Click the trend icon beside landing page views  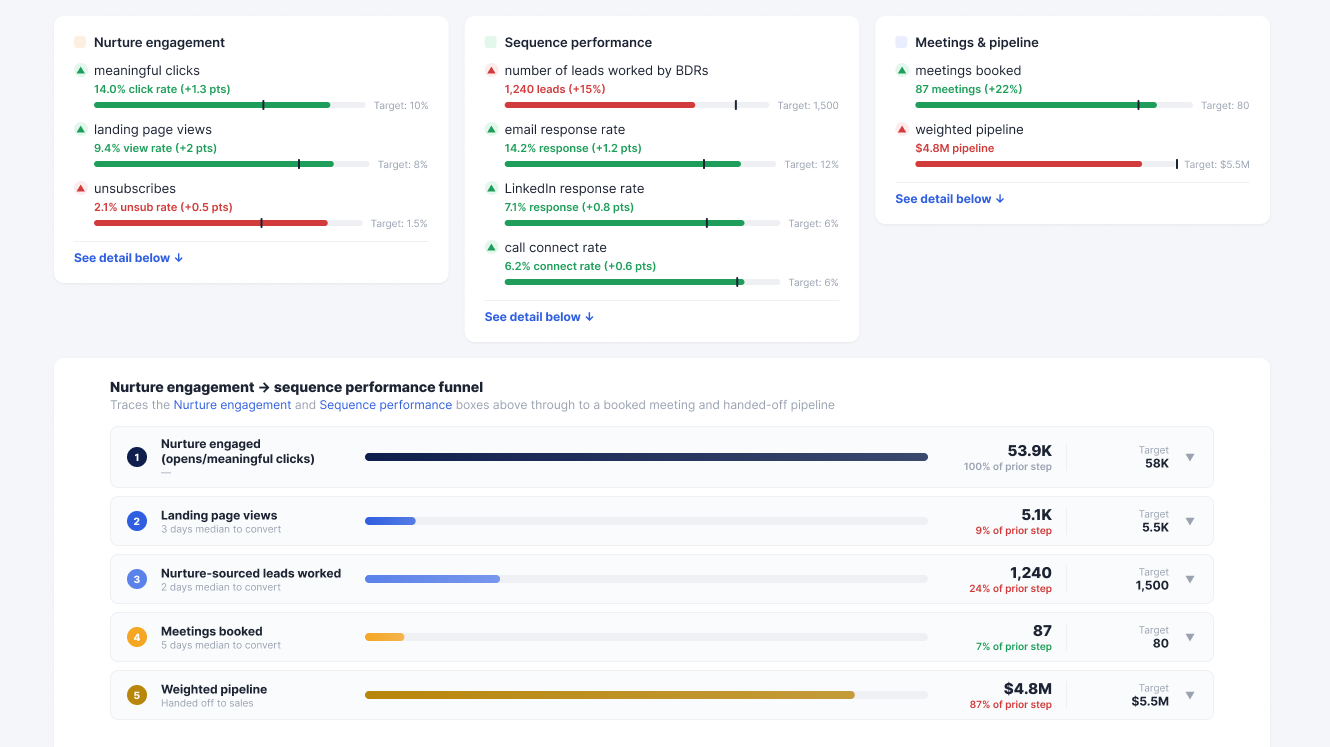(x=80, y=130)
